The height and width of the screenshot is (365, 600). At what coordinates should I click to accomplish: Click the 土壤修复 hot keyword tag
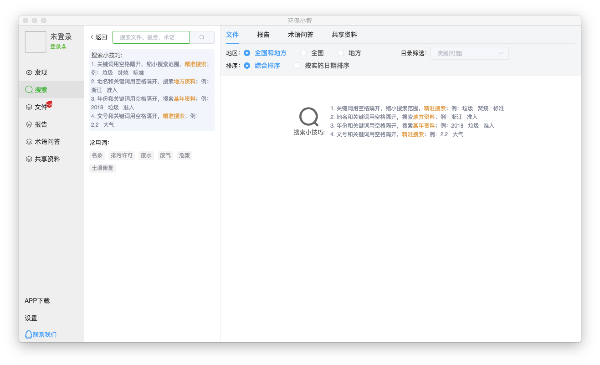point(103,168)
